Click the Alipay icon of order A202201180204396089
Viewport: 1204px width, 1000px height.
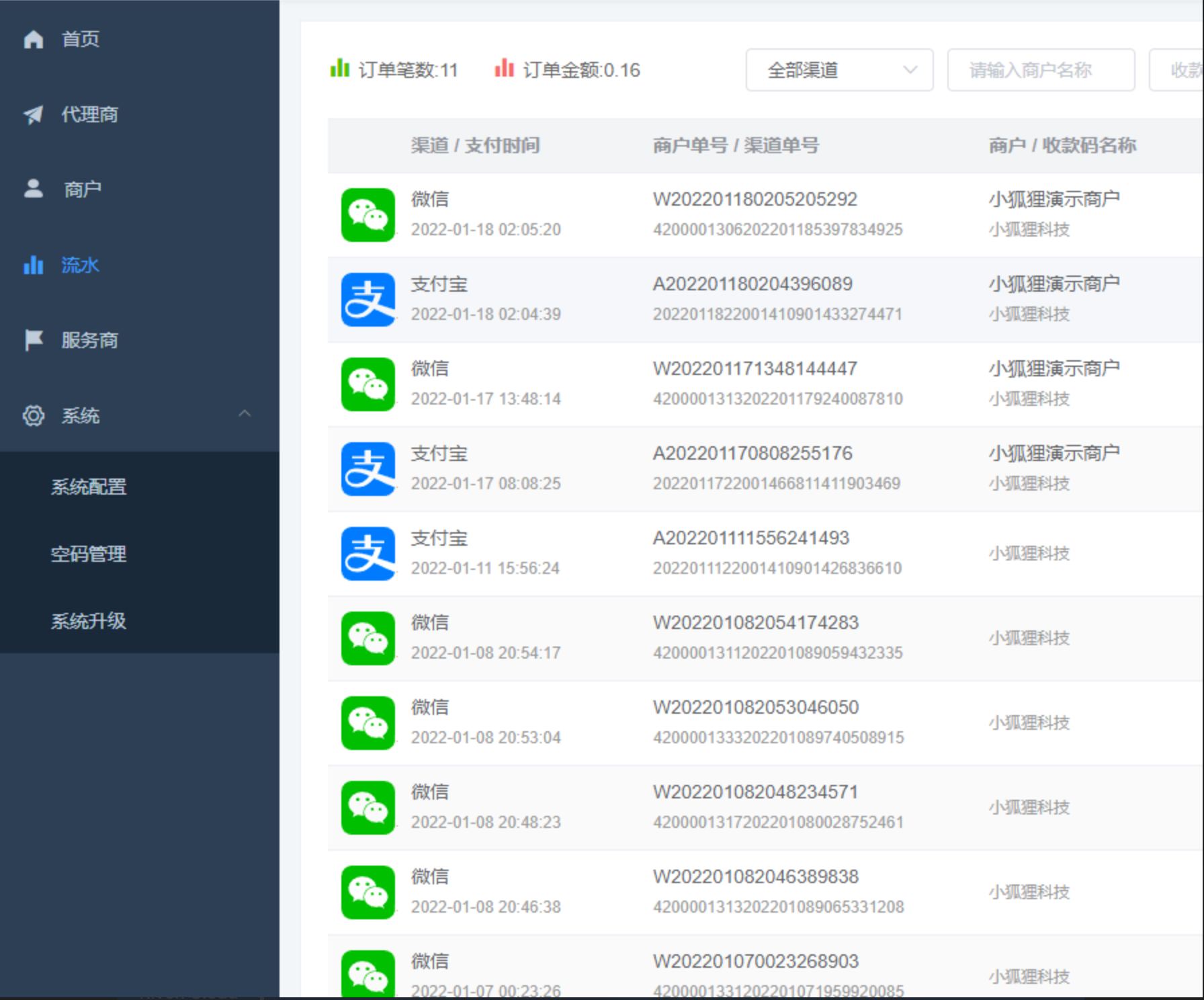[368, 299]
